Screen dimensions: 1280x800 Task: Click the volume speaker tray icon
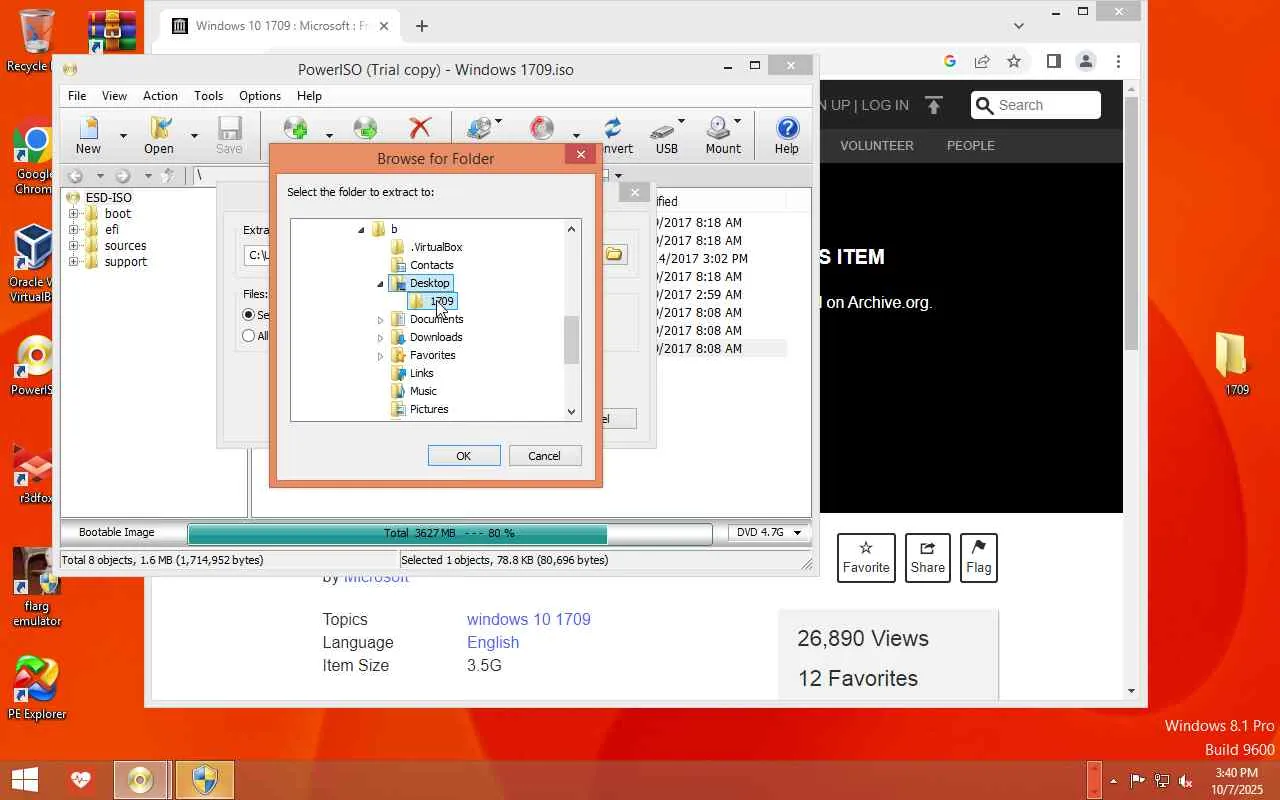point(1186,781)
